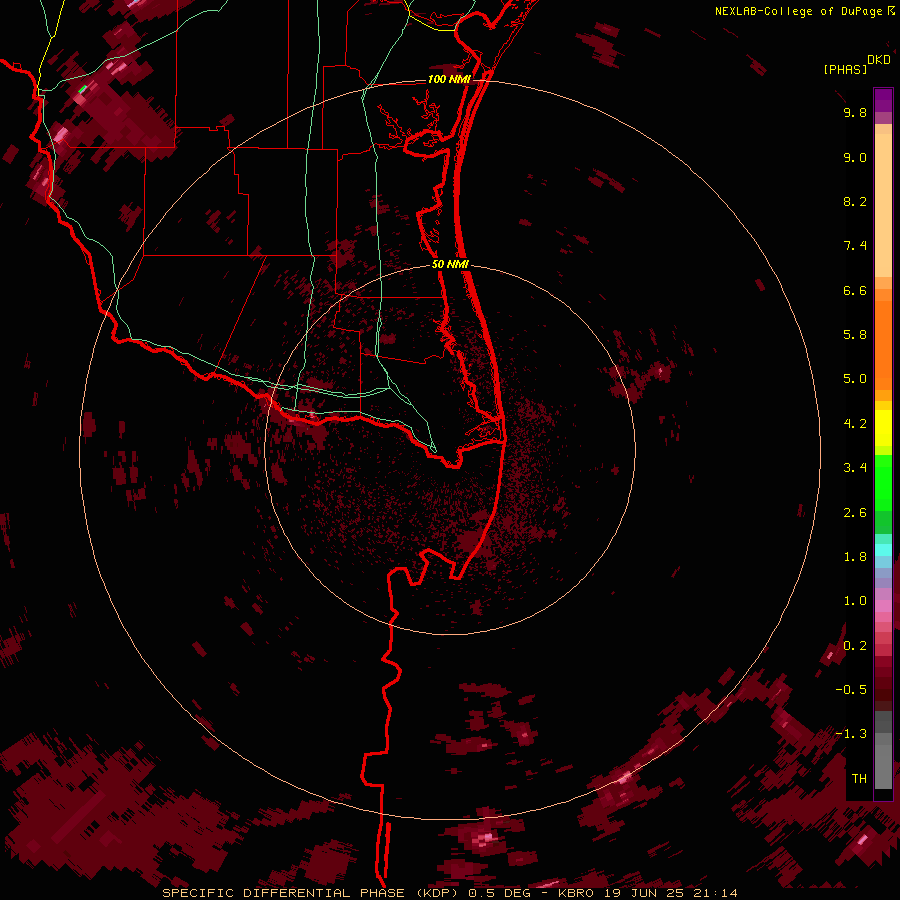
Task: Click the bright green segment of the color bar
Action: tap(883, 482)
